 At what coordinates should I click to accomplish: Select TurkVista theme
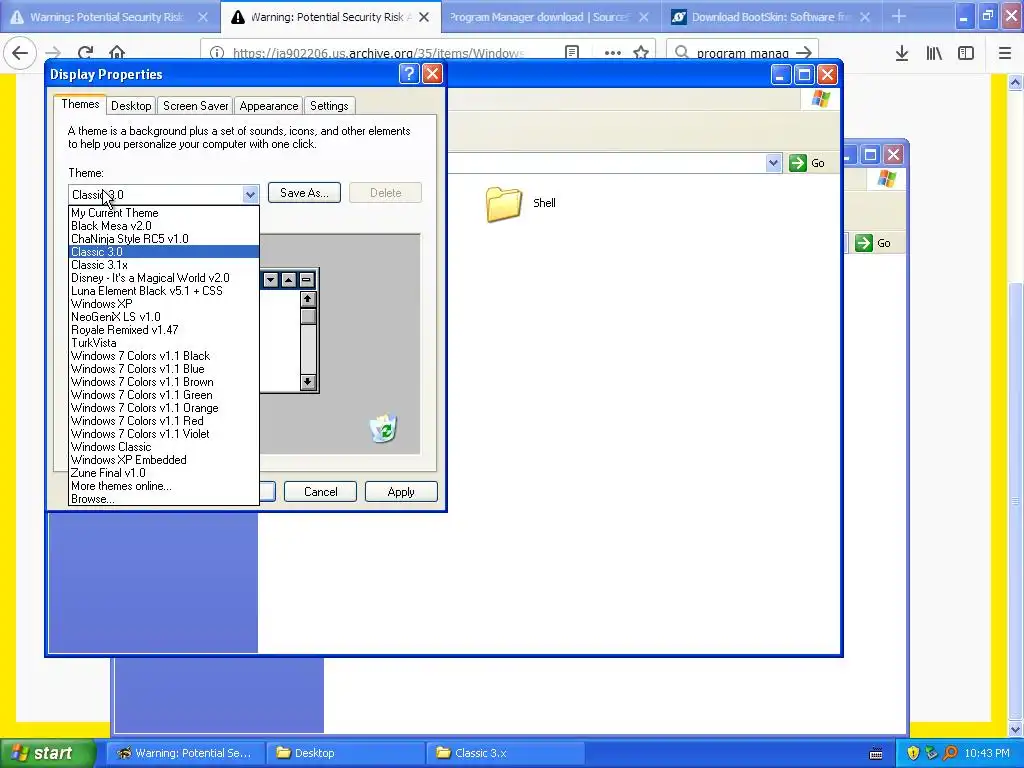[164, 343]
